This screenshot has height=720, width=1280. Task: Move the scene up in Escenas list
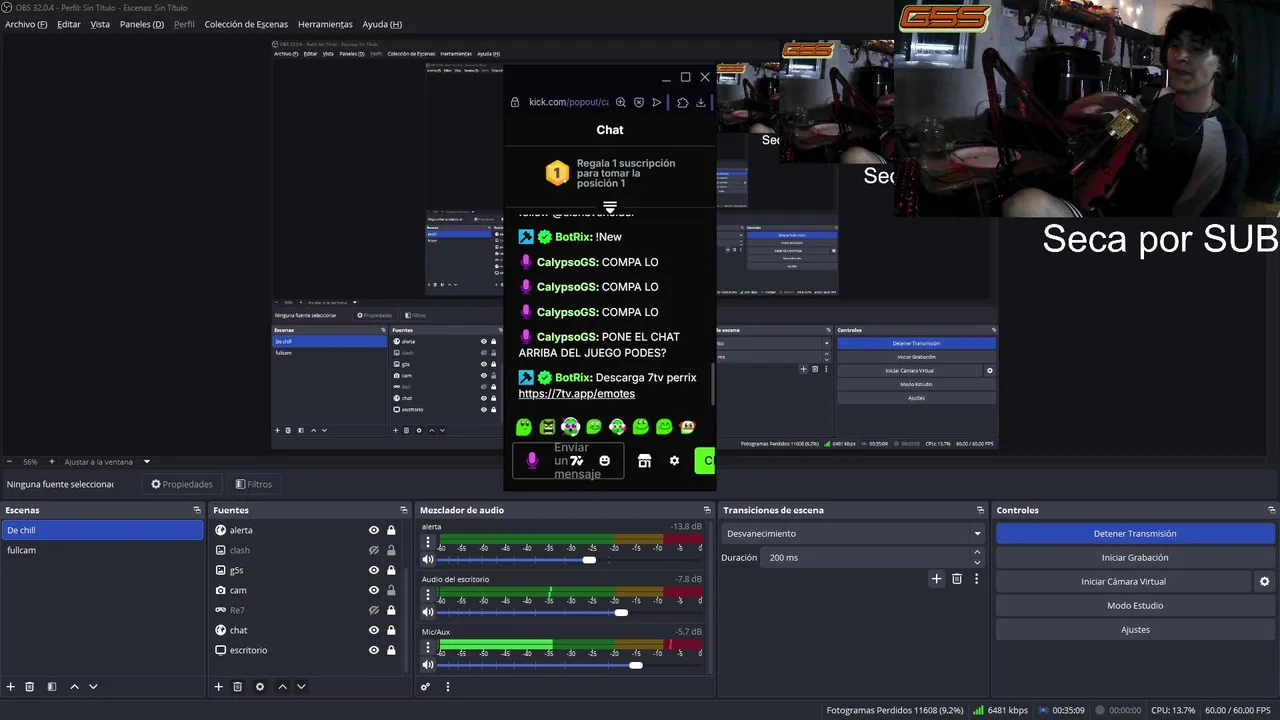click(x=74, y=687)
